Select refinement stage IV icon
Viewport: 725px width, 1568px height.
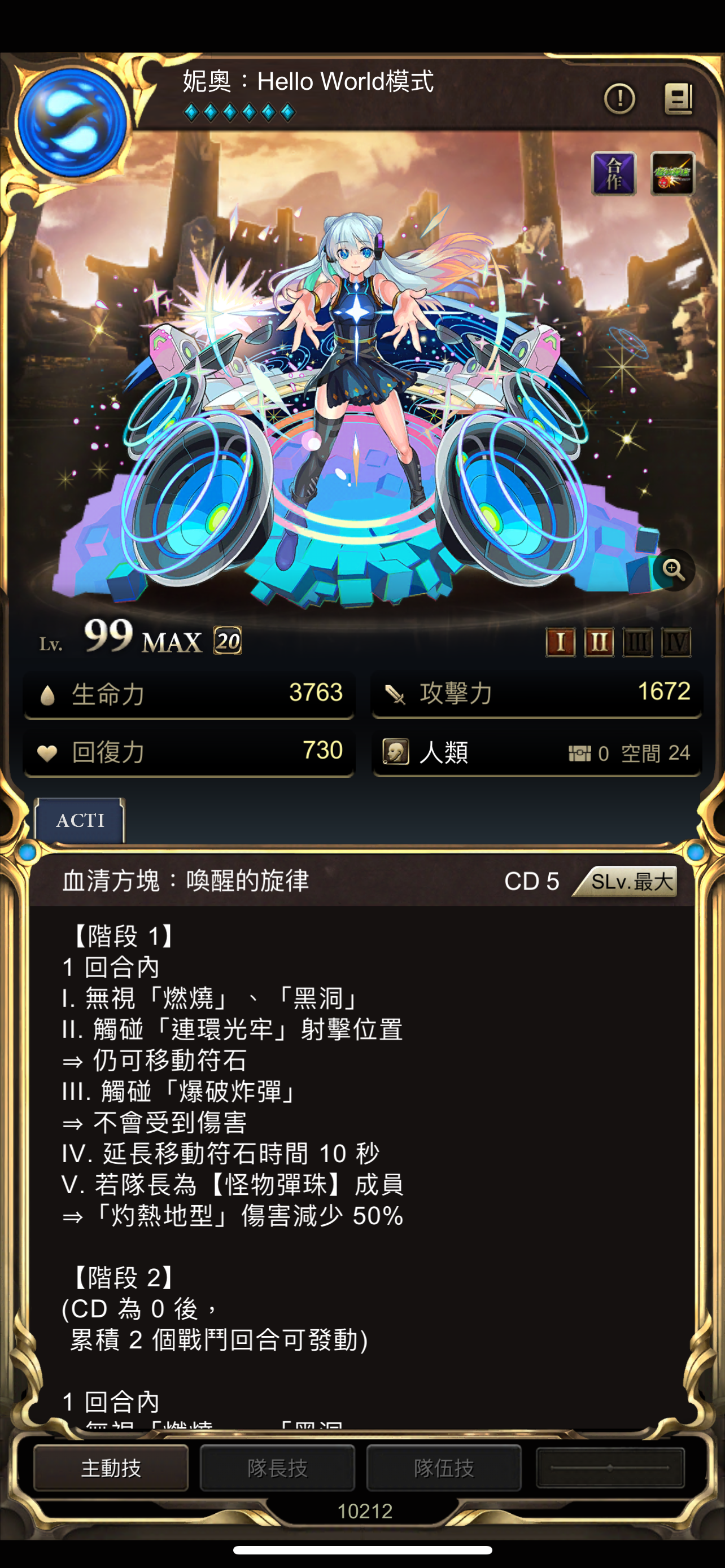point(676,642)
